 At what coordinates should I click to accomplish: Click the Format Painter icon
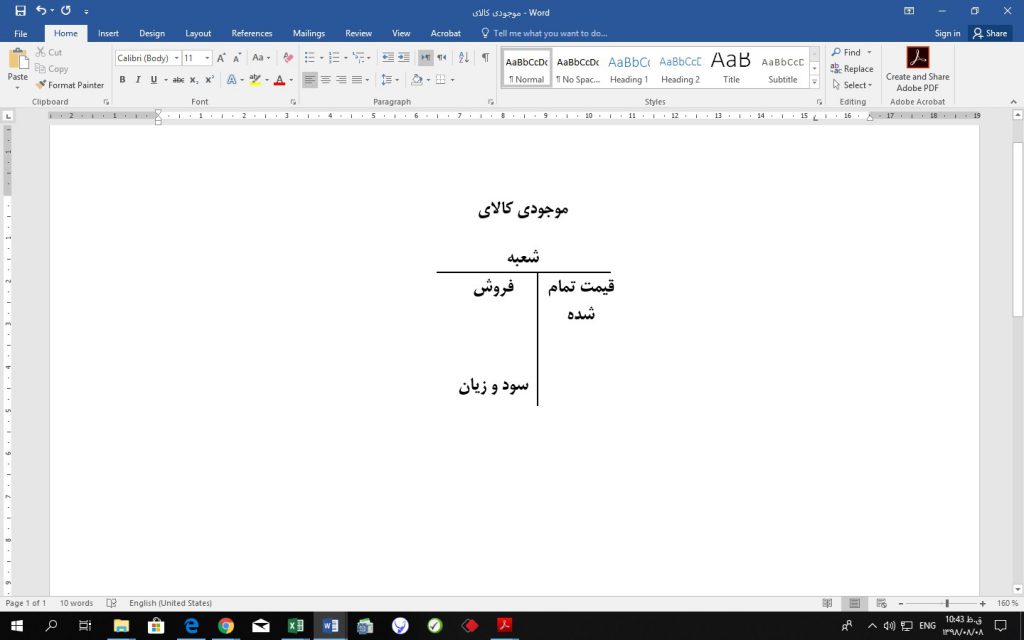[70, 85]
